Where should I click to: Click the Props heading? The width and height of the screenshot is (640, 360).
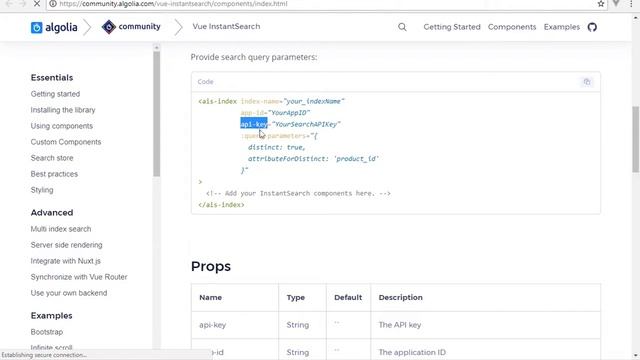(211, 266)
